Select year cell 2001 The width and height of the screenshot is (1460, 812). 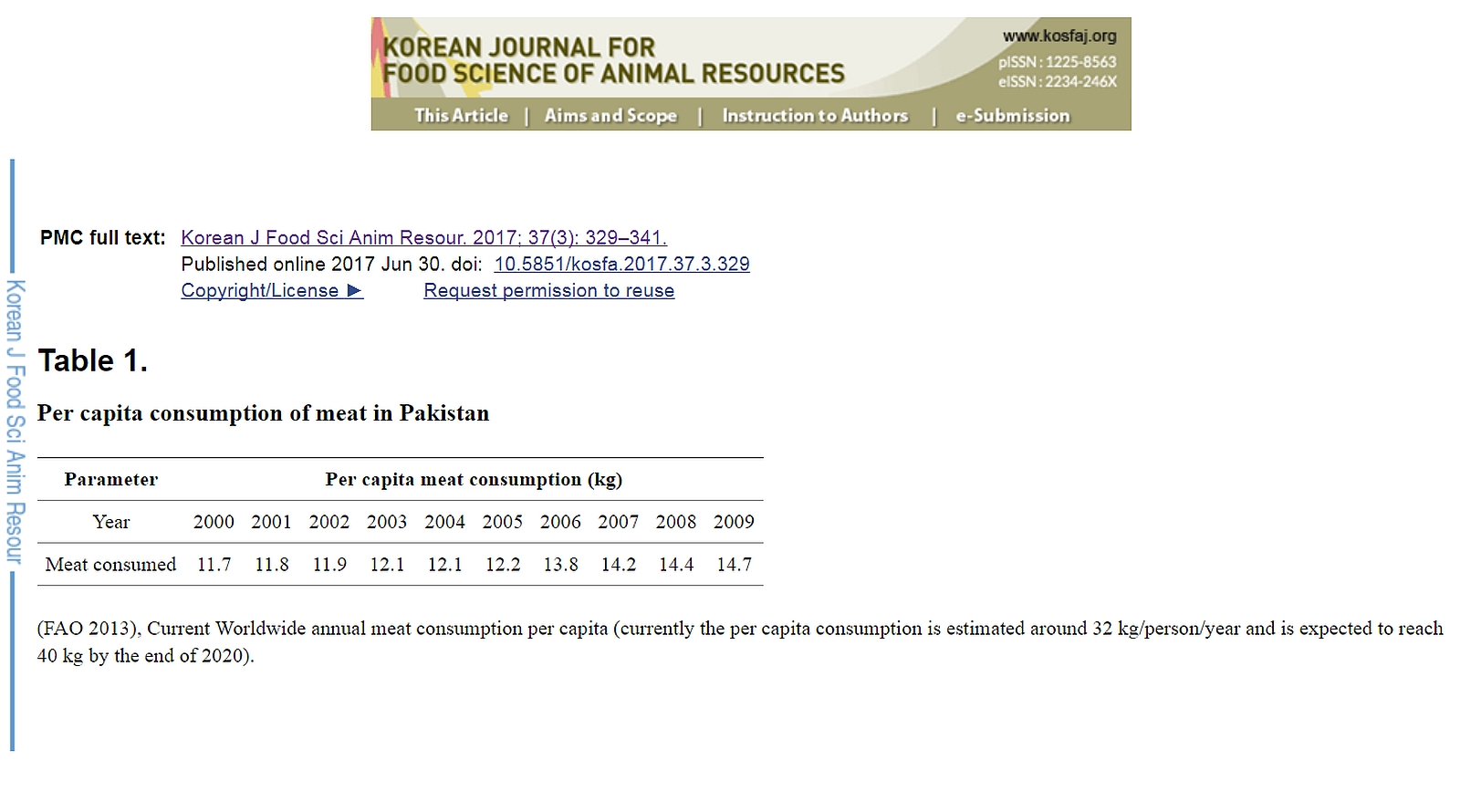click(271, 522)
